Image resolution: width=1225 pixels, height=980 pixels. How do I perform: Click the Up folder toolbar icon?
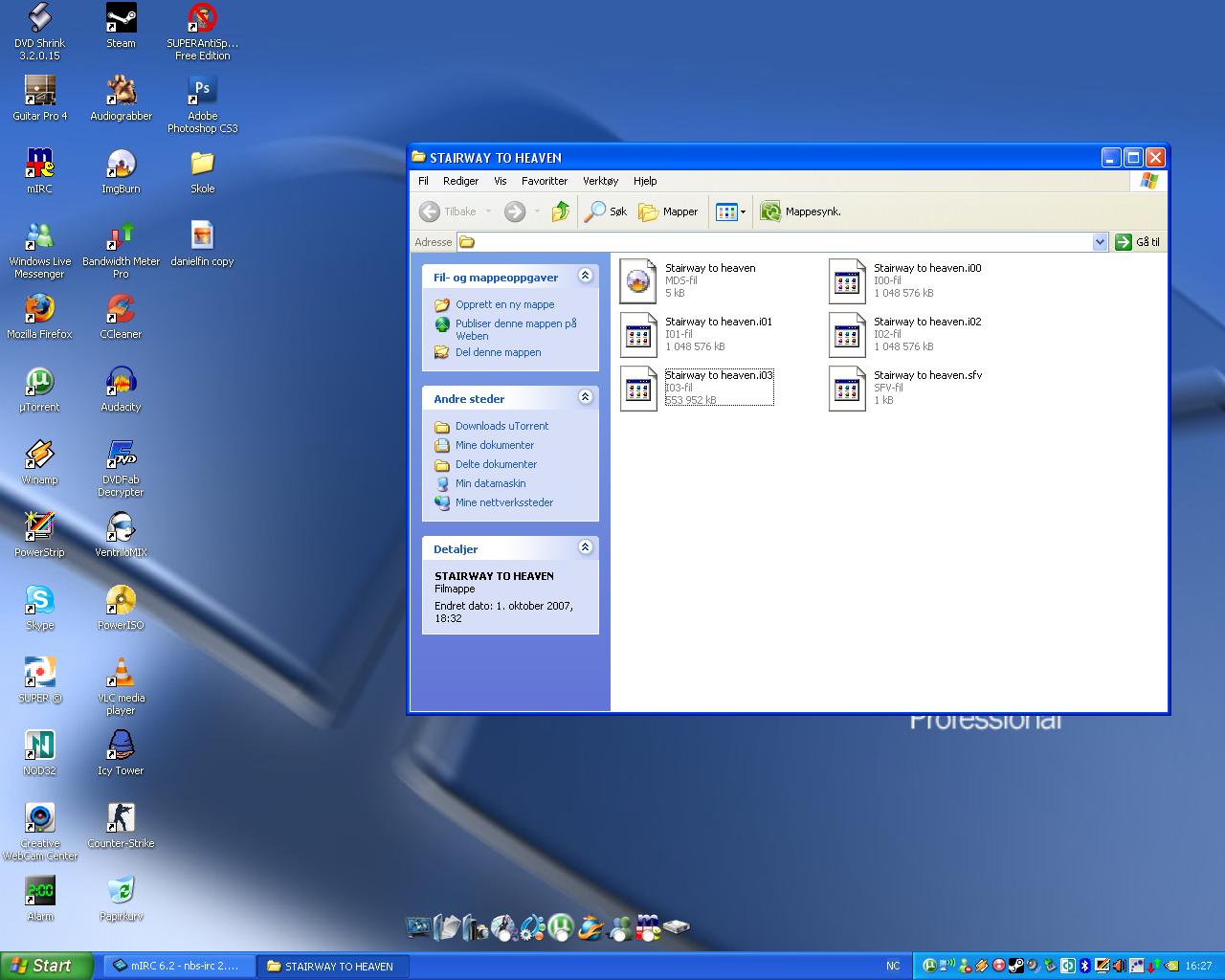point(561,212)
